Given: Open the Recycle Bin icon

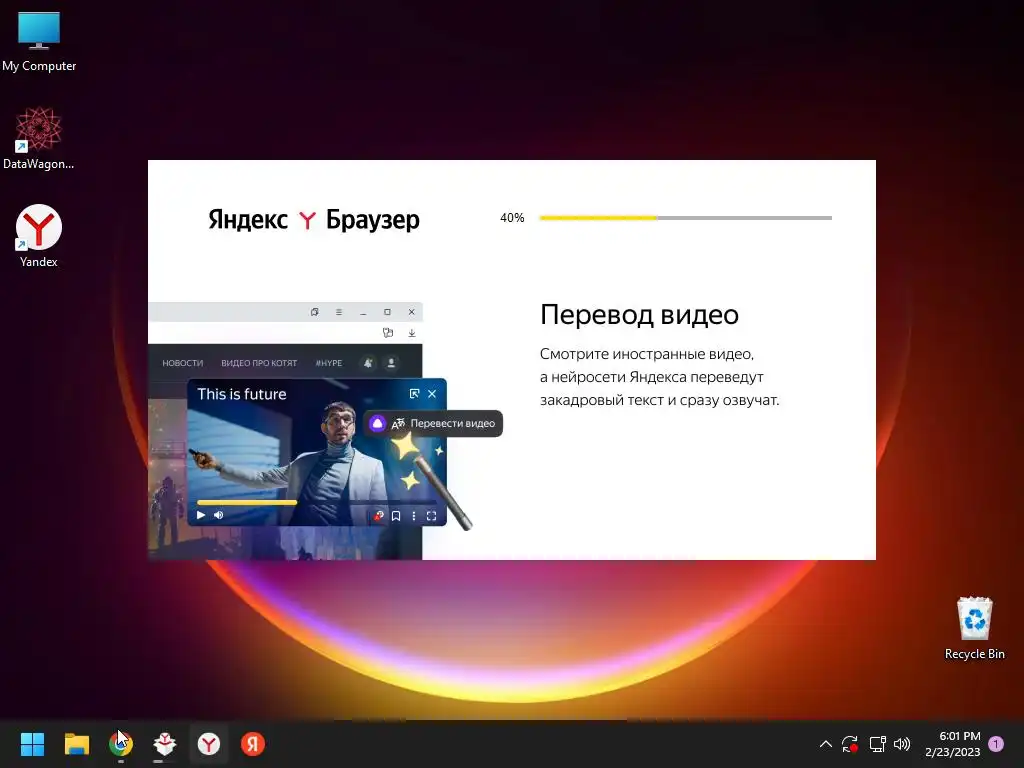Looking at the screenshot, I should 974,628.
